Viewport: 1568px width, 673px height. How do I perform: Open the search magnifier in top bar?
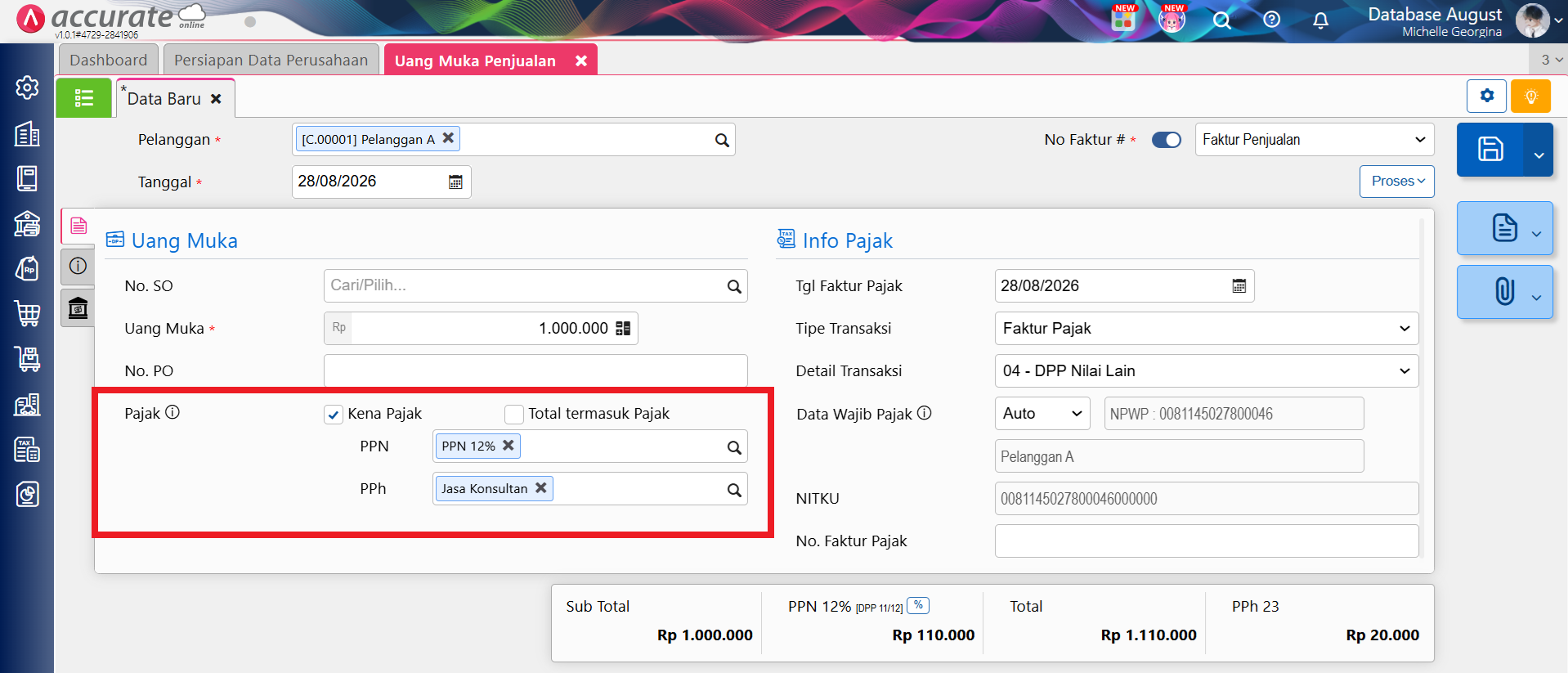[x=1222, y=20]
